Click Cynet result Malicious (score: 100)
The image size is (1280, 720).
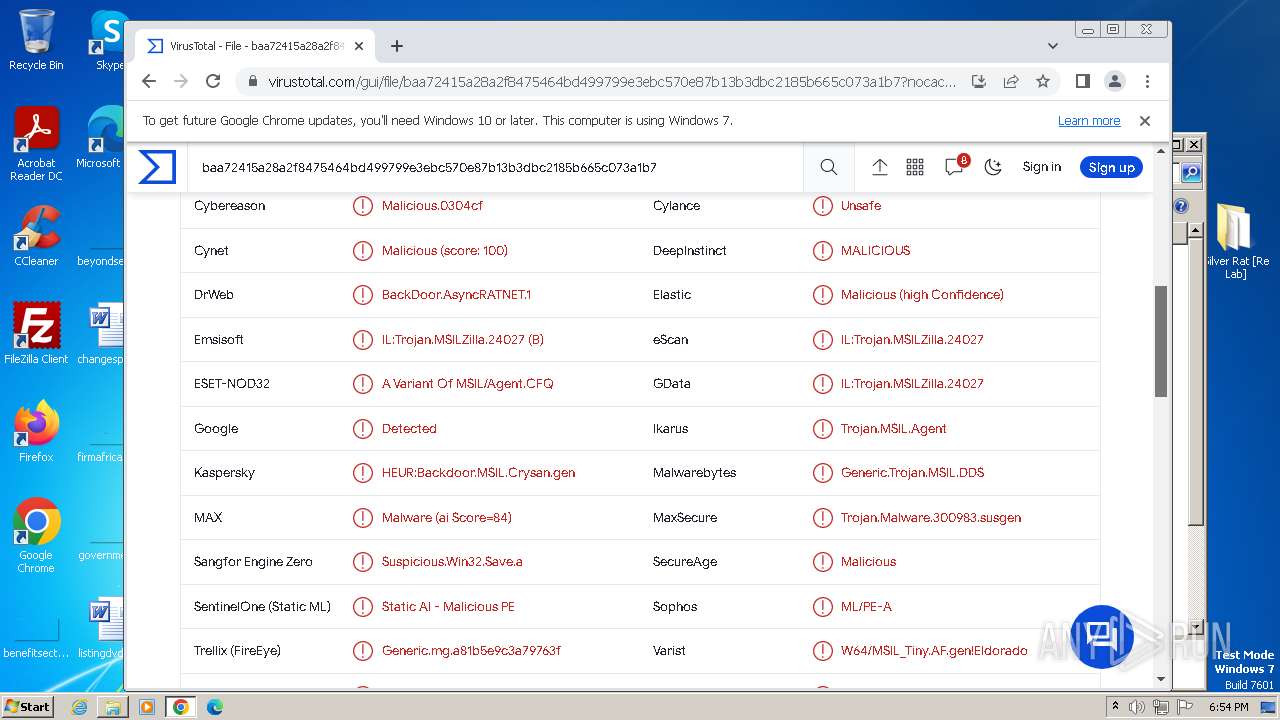(445, 251)
